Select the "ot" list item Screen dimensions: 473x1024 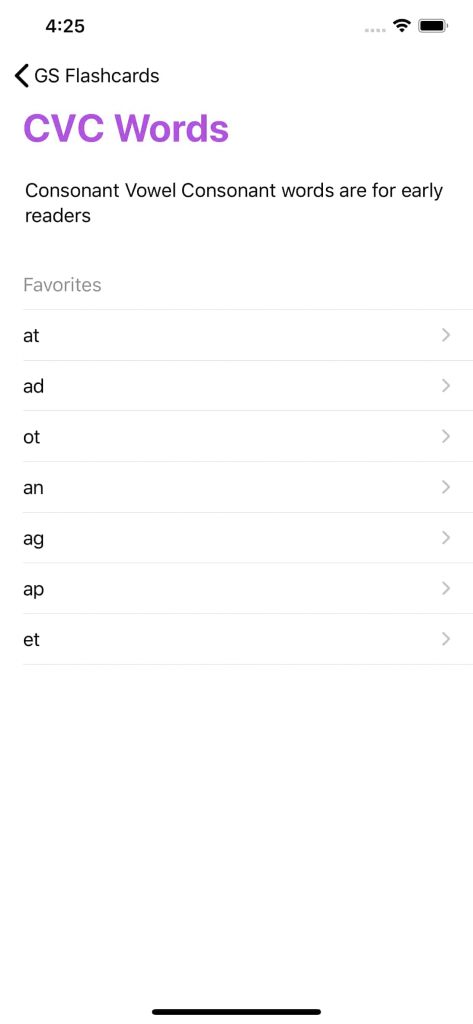pos(248,436)
